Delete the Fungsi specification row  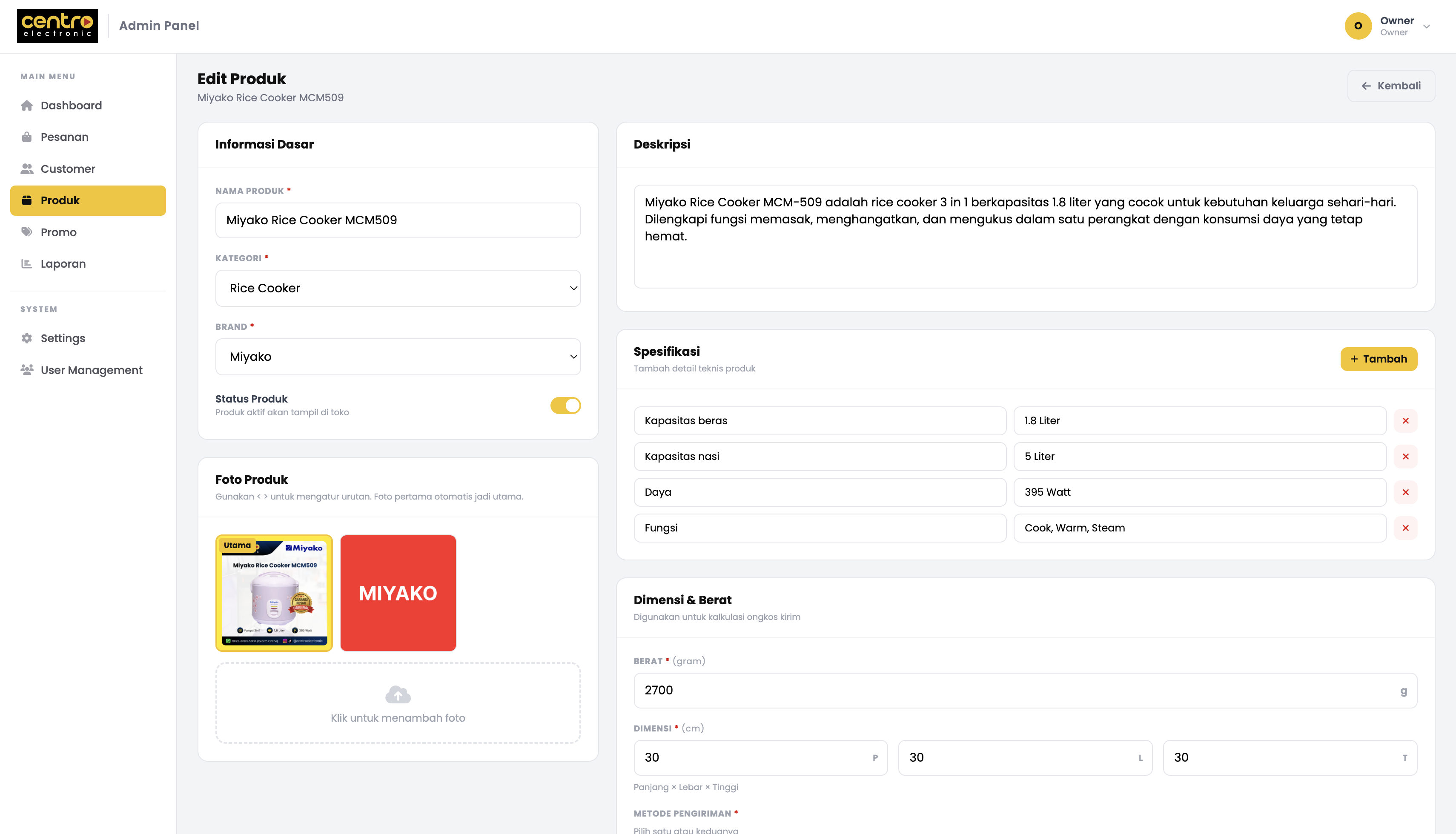[1406, 528]
